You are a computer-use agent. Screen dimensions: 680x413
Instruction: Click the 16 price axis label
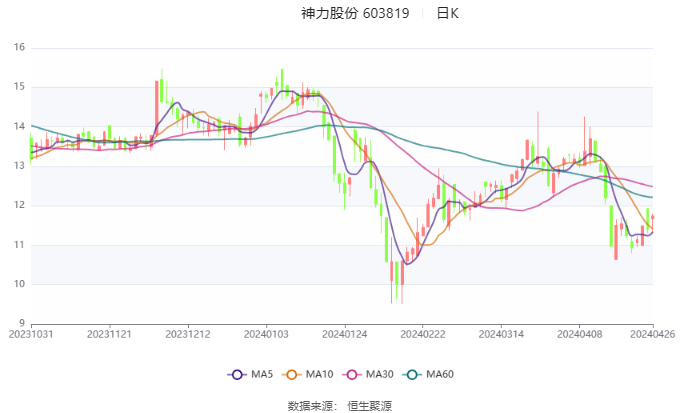(19, 47)
